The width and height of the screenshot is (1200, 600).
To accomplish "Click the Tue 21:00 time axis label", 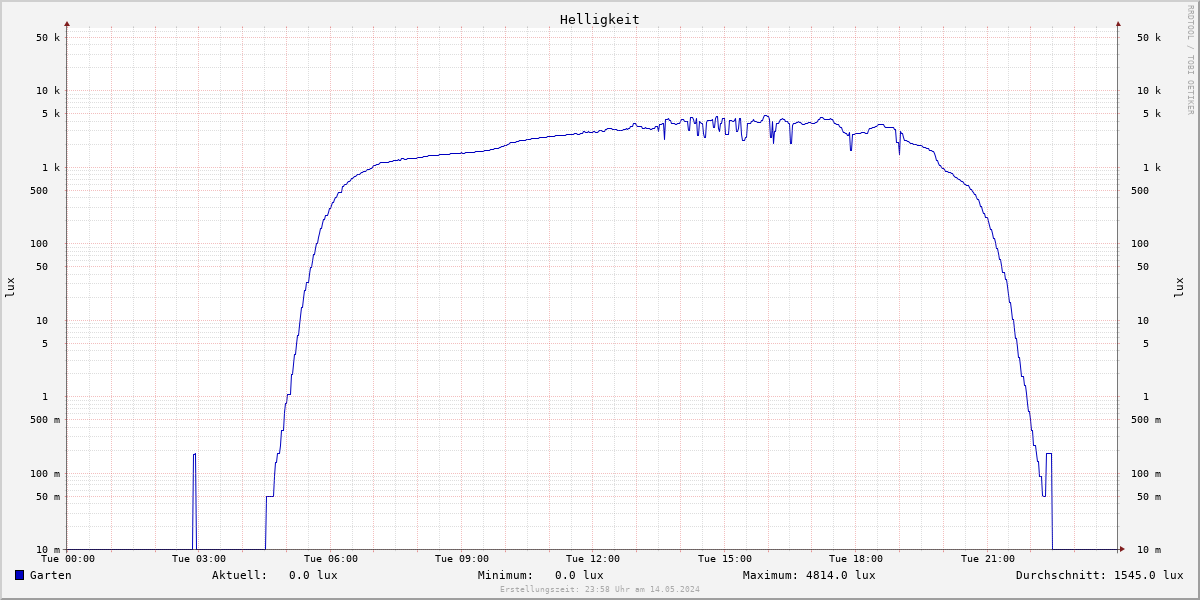I will coord(988,559).
